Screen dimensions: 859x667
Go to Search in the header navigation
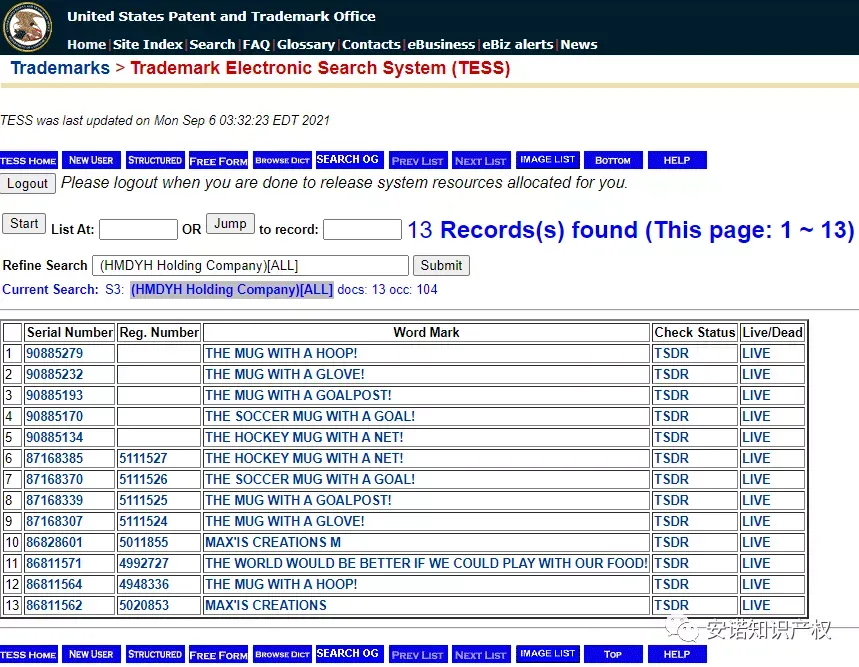212,44
